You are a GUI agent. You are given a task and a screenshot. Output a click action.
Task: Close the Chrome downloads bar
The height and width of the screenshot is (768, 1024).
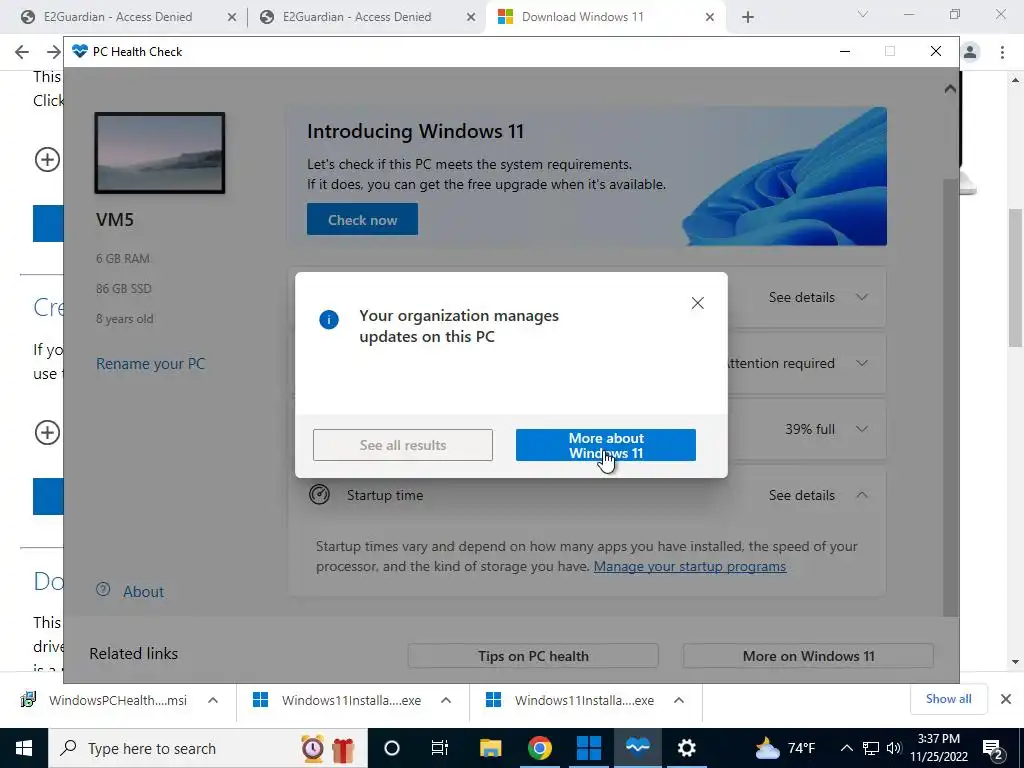1006,699
